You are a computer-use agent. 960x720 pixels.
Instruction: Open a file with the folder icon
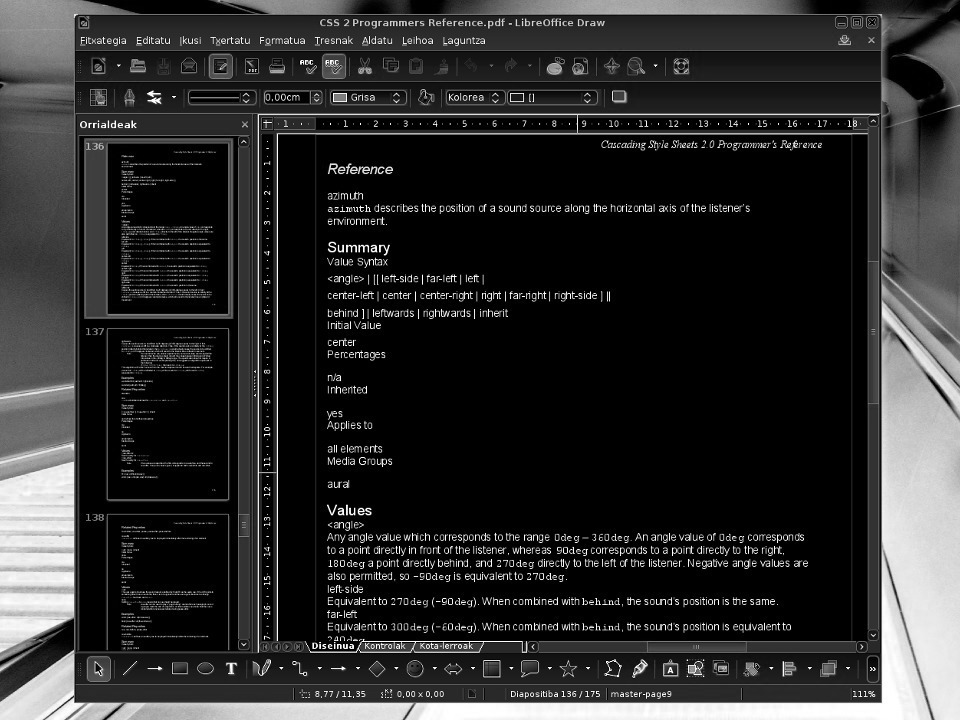138,66
